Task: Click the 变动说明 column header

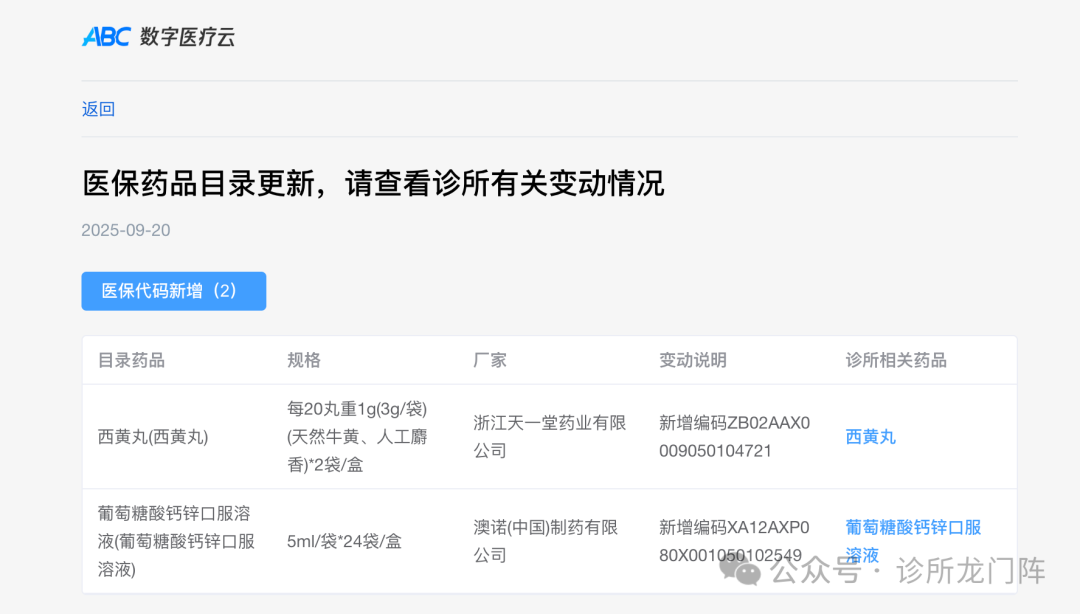Action: tap(692, 360)
